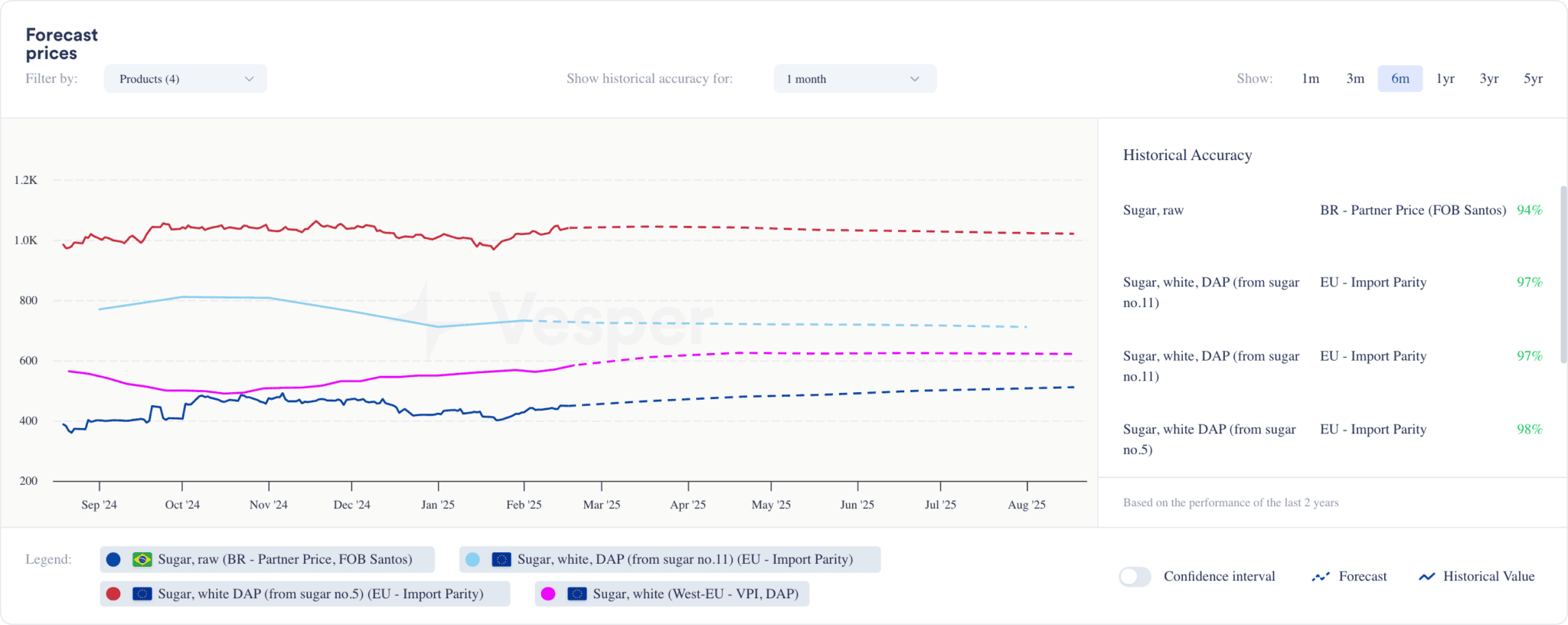Click the magenta dot in the legend
Image resolution: width=1568 pixels, height=625 pixels.
click(550, 594)
